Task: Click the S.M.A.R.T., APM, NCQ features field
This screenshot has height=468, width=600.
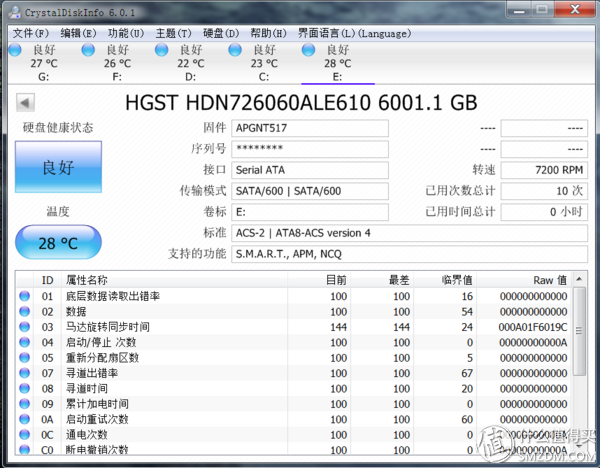Action: (409, 254)
